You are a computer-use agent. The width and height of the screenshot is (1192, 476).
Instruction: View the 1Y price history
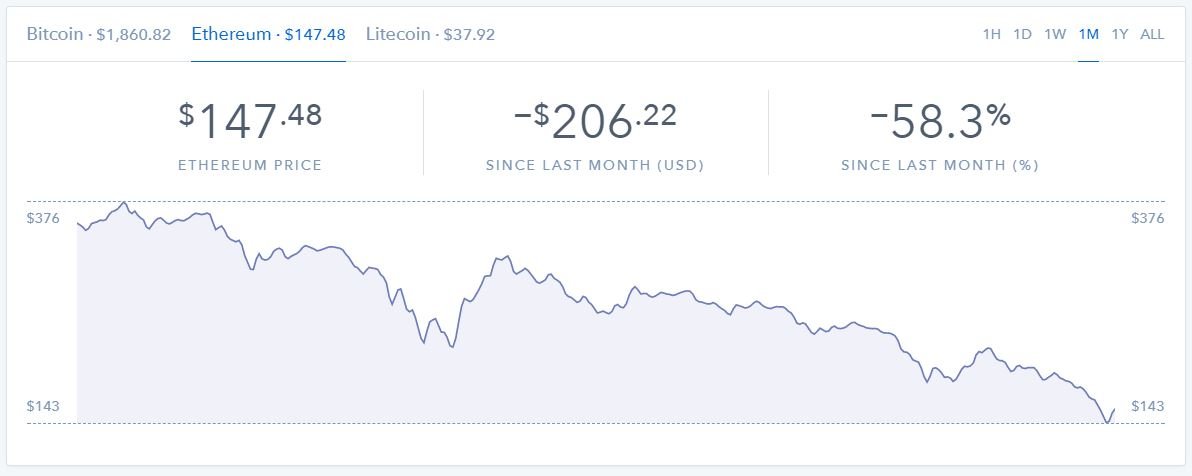(1120, 34)
